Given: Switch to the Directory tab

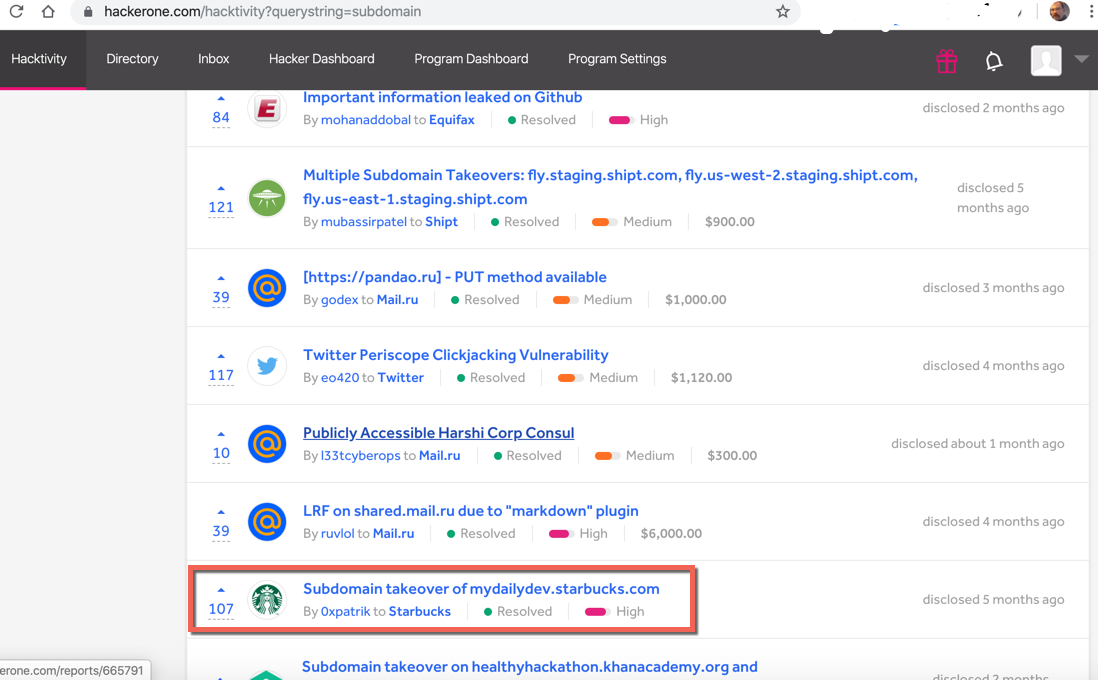Looking at the screenshot, I should (x=132, y=59).
